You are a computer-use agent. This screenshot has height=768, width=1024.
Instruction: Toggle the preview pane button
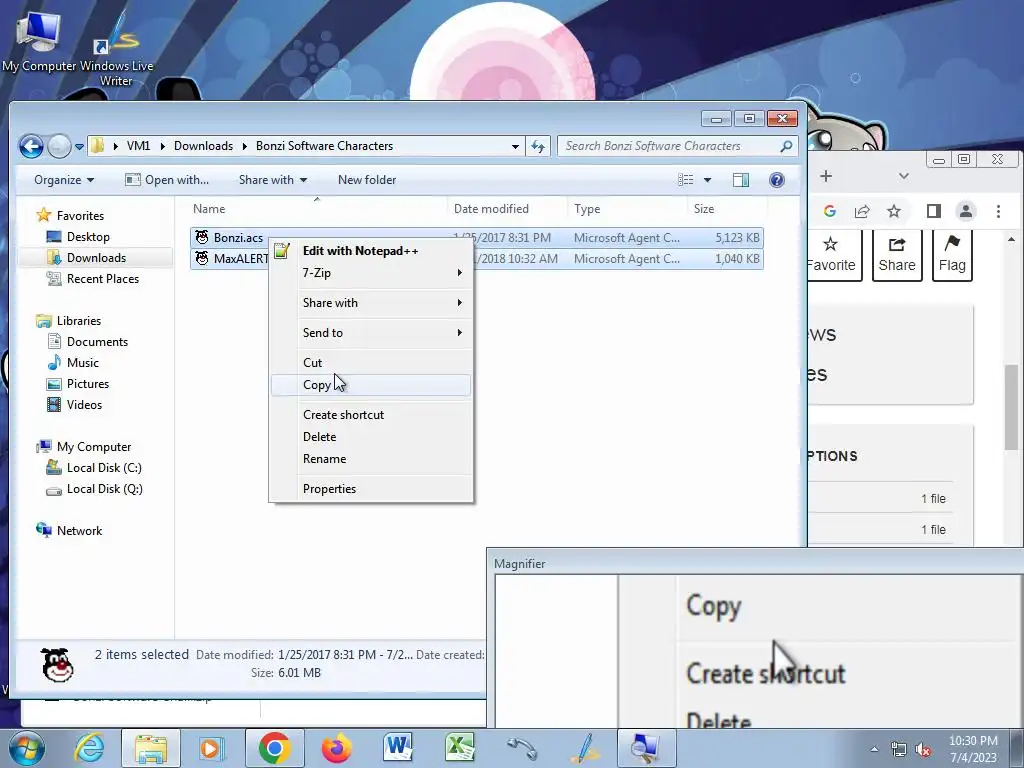(741, 180)
